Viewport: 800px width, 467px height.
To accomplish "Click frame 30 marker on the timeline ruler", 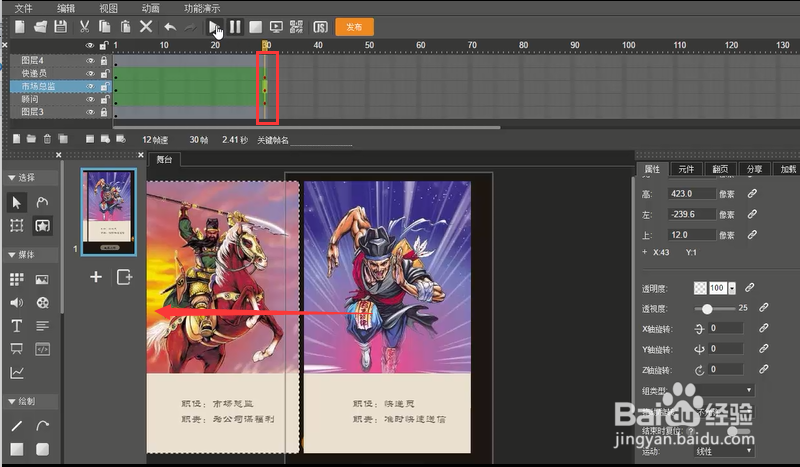I will (266, 45).
